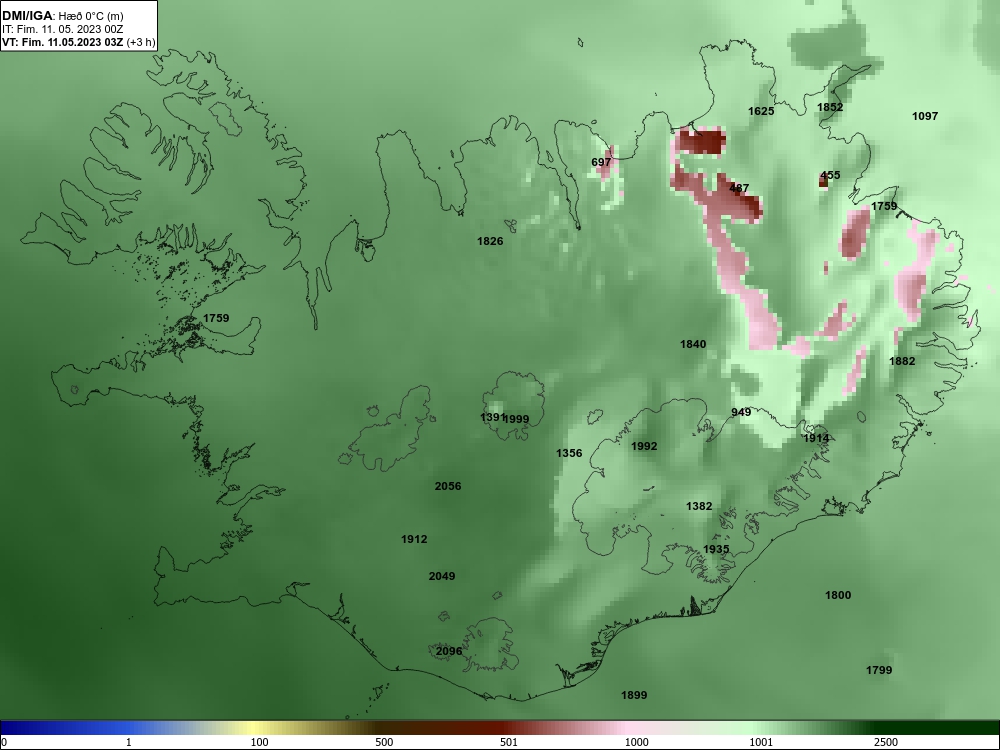Click the 0 tick on color scale
The width and height of the screenshot is (1000, 750).
[x=4, y=742]
